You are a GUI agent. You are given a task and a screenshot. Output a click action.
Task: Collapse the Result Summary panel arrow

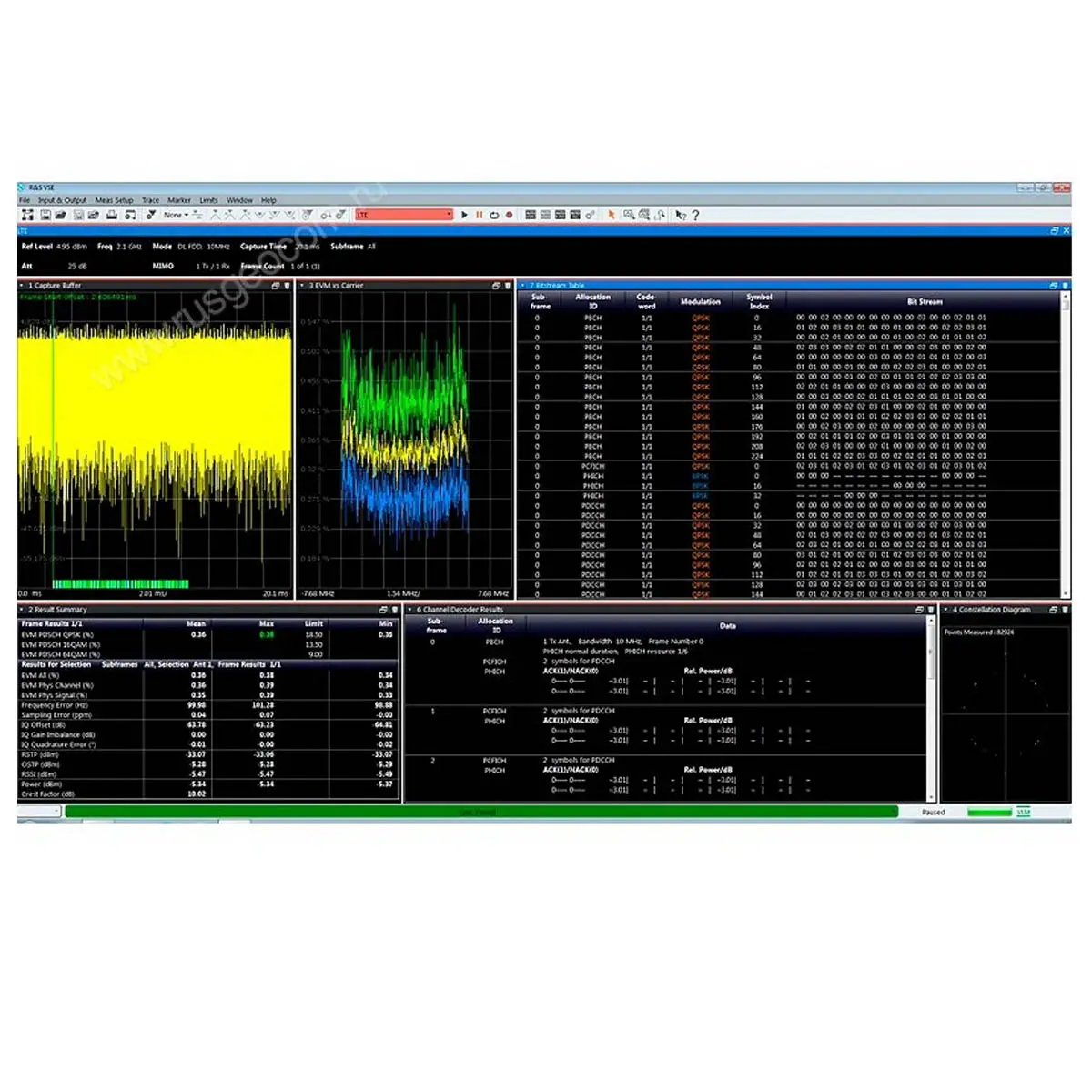22,610
